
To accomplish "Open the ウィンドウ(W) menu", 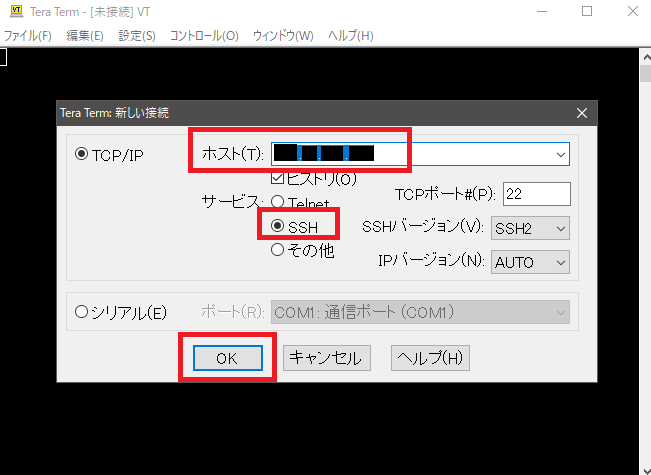I will tap(283, 36).
